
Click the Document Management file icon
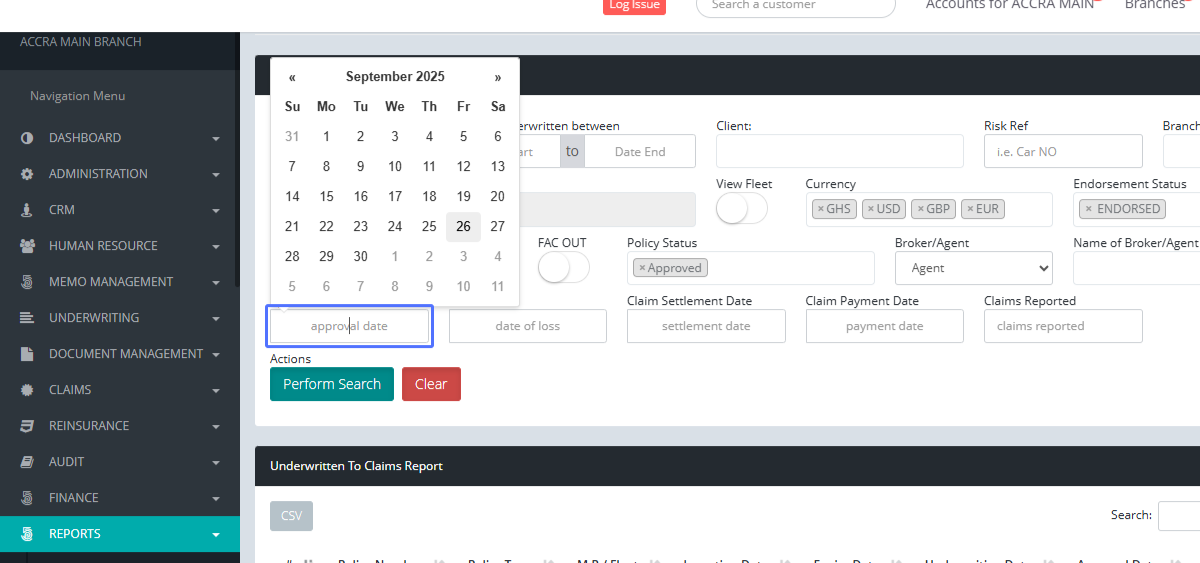(27, 354)
